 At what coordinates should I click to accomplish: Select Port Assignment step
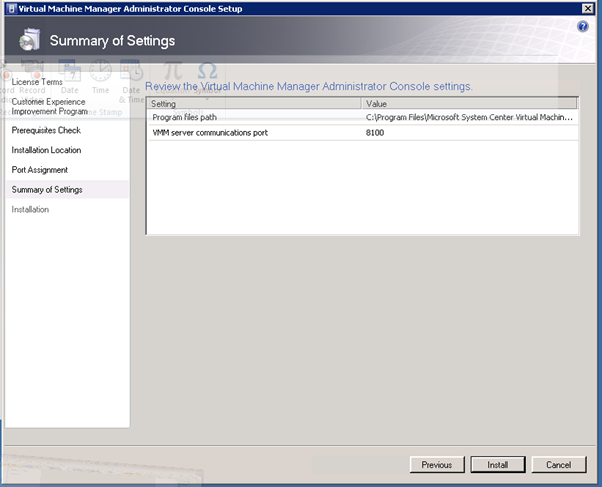[40, 170]
